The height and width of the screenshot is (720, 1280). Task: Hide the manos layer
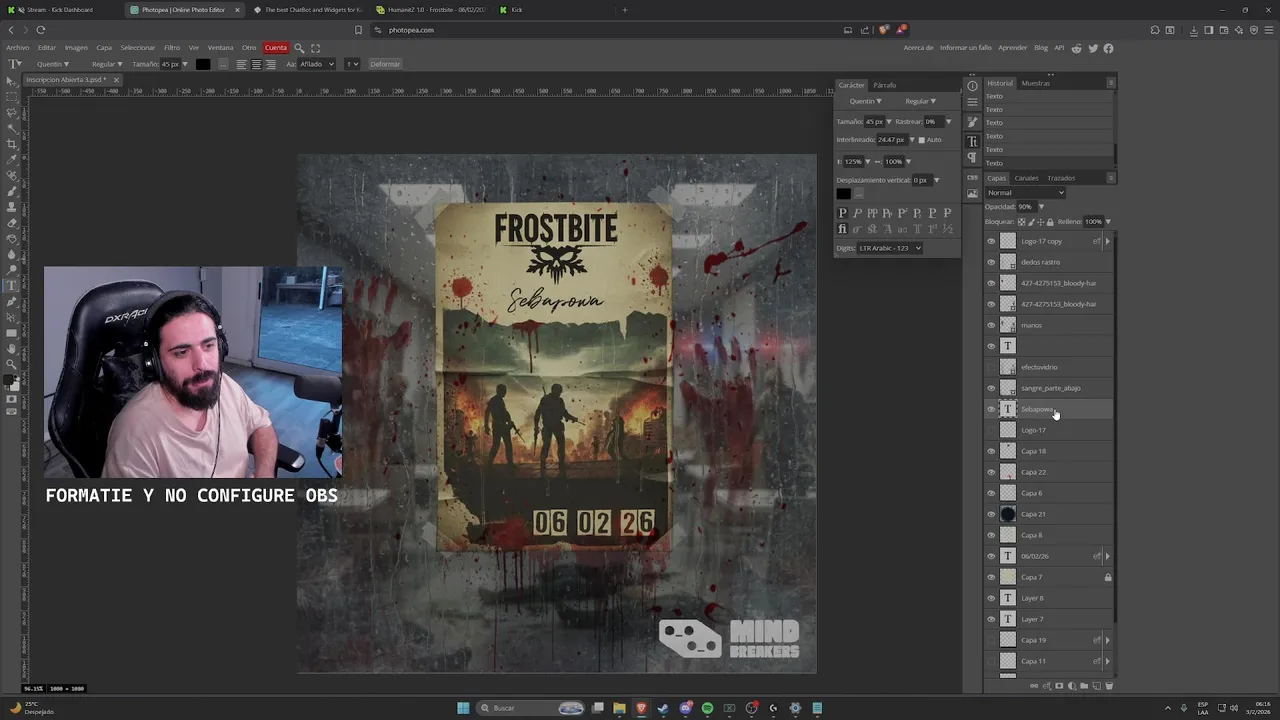991,325
